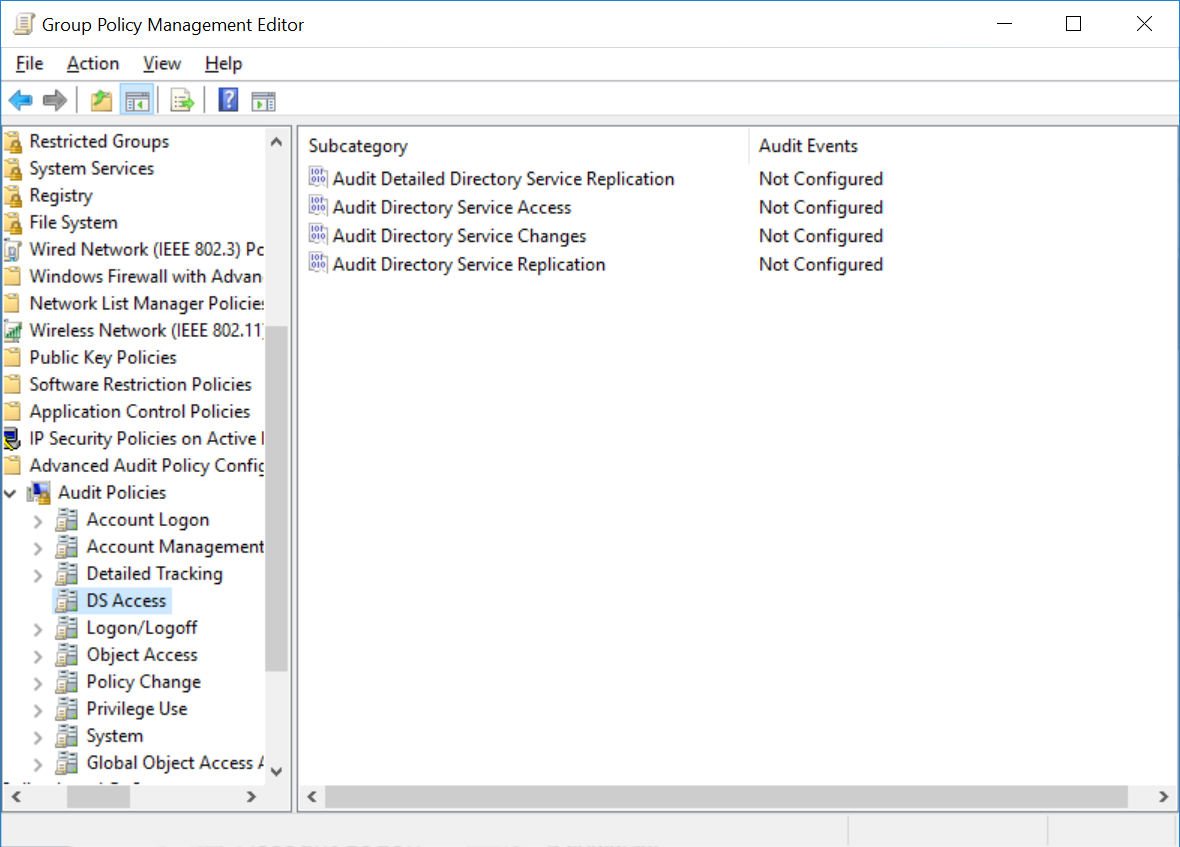1180x847 pixels.
Task: Click the details pane horizontal scrollbar thumb
Action: pyautogui.click(x=726, y=797)
